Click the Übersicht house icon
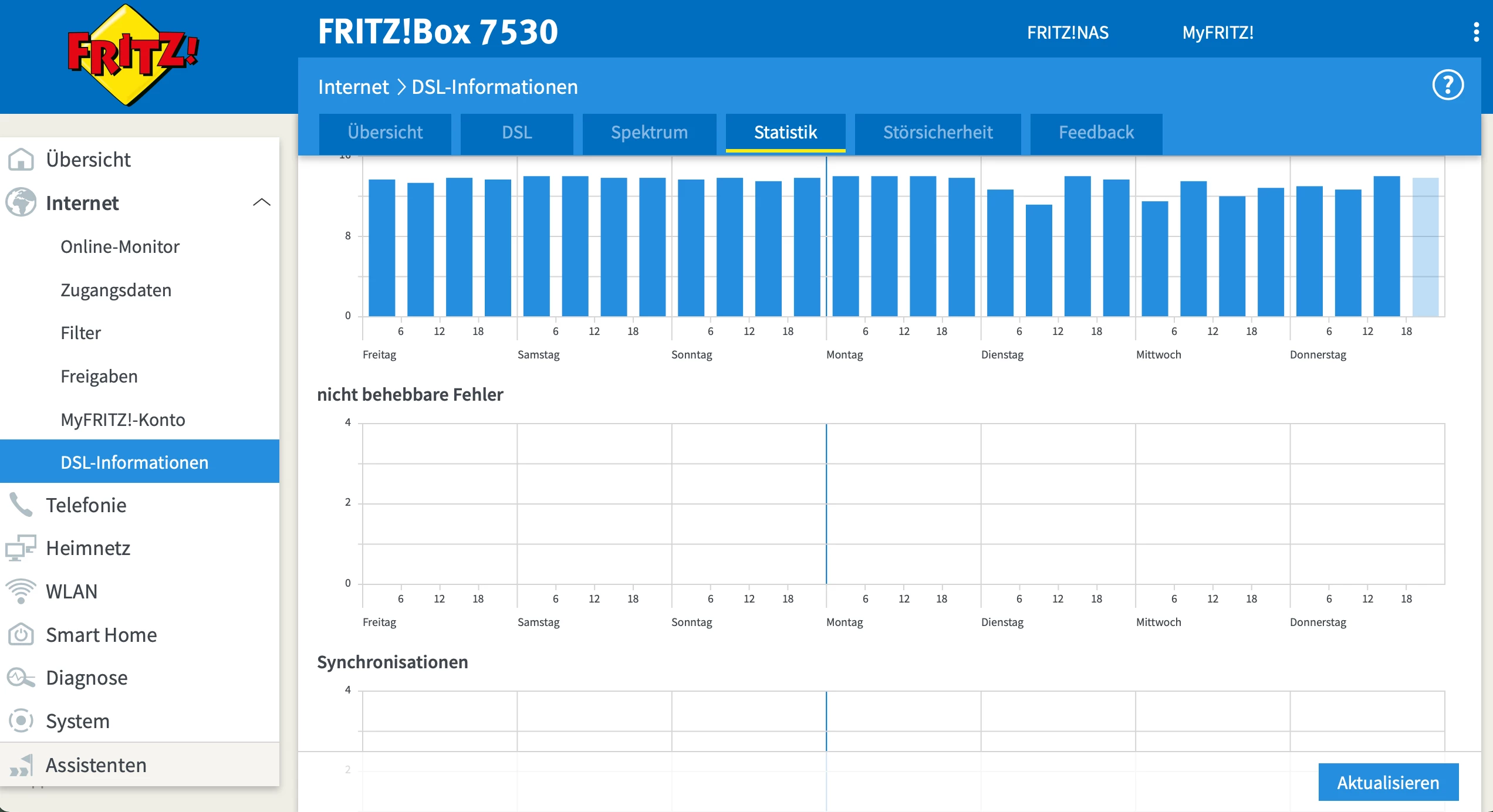The image size is (1493, 812). click(x=21, y=160)
